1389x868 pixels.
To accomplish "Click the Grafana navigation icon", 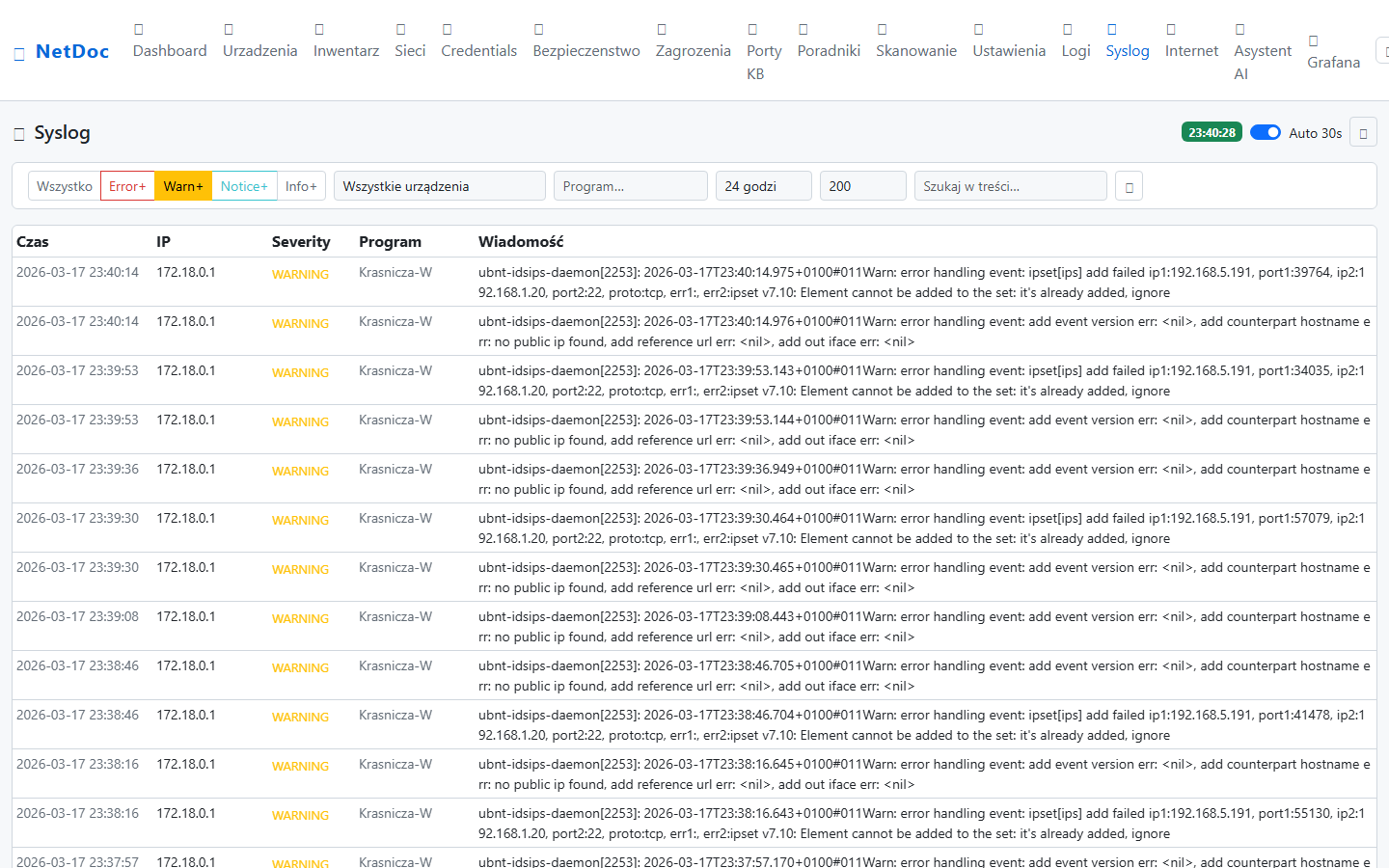I will (1313, 41).
